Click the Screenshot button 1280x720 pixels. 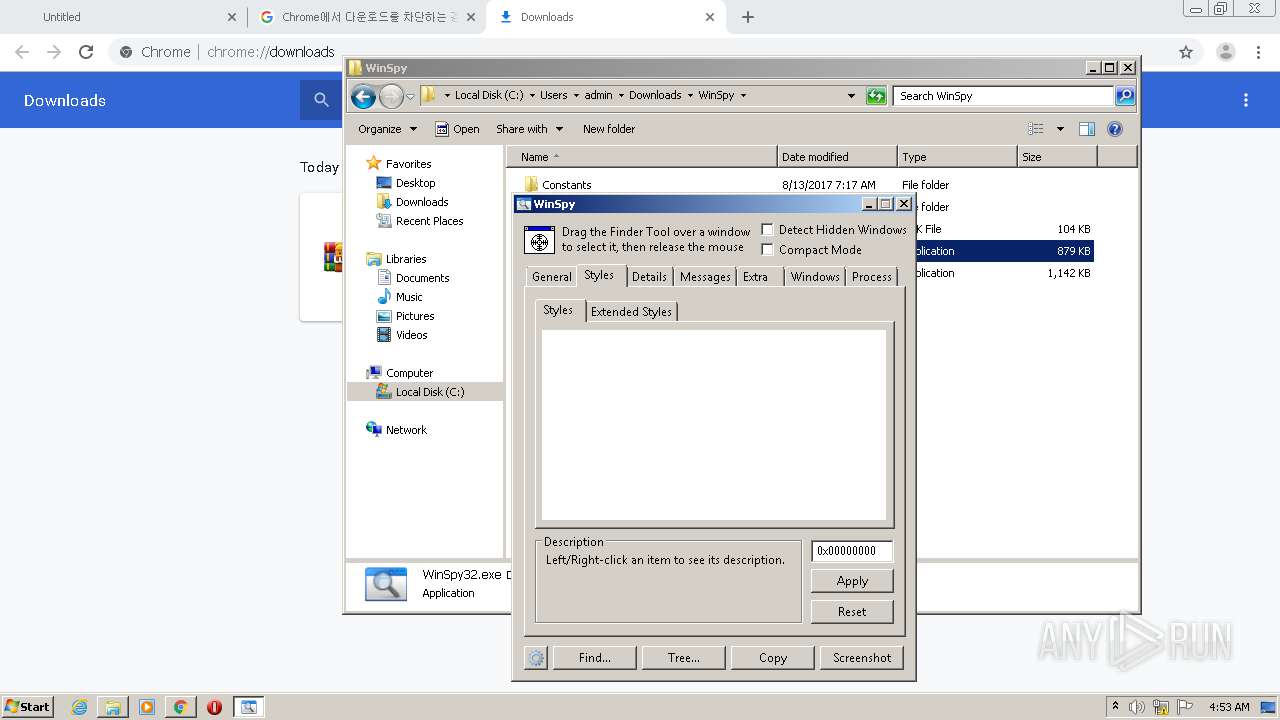862,658
